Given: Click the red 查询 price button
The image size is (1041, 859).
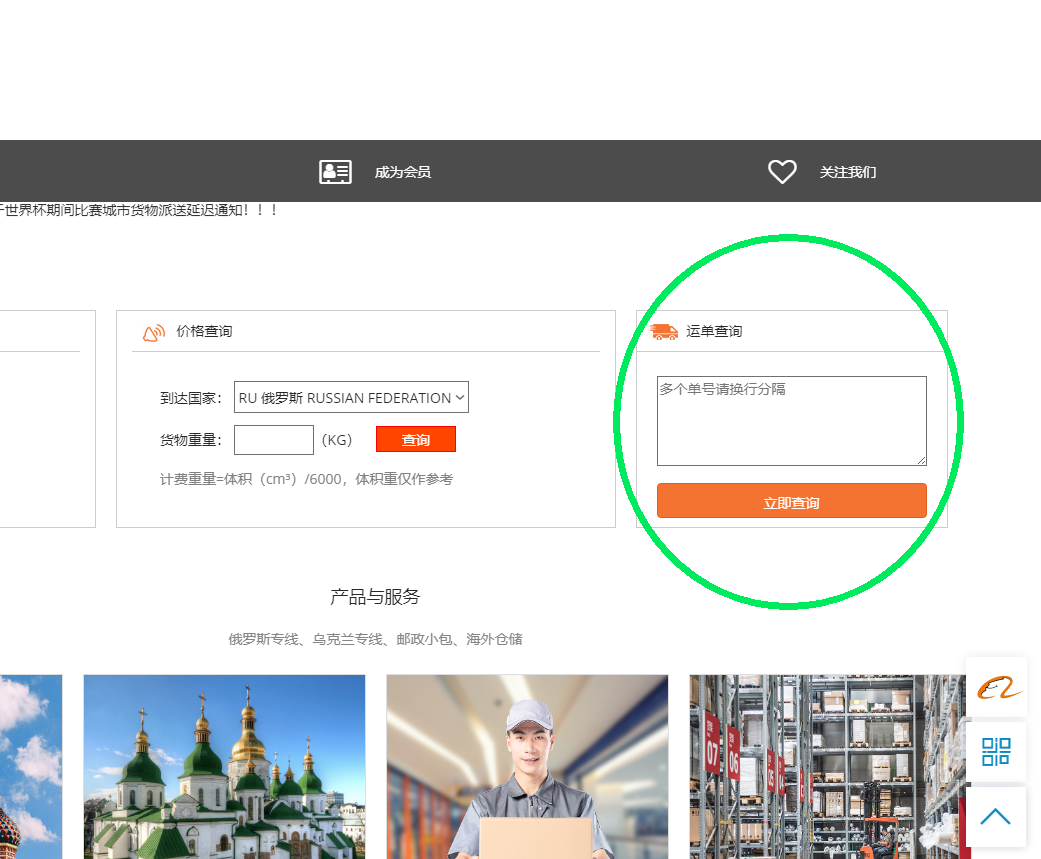Looking at the screenshot, I should pyautogui.click(x=416, y=439).
